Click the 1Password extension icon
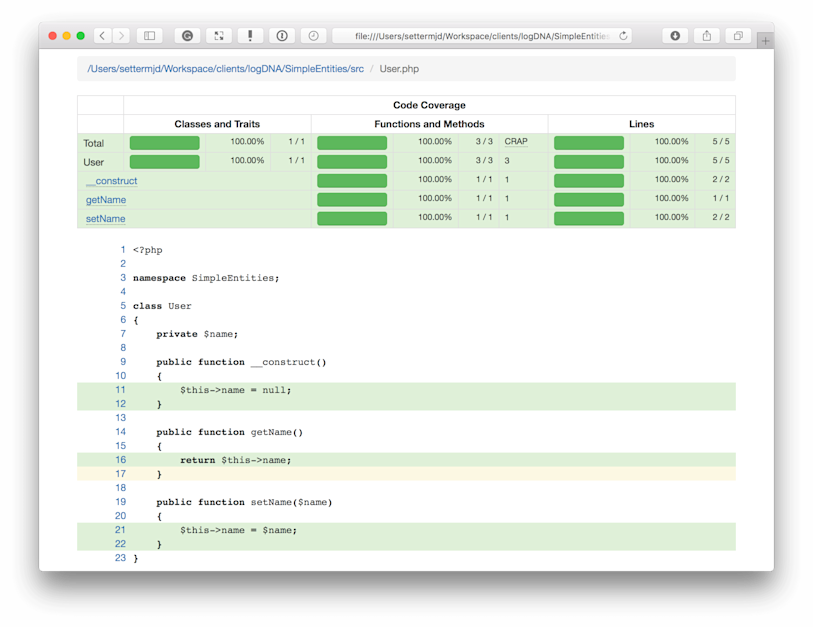This screenshot has width=813, height=627. click(x=282, y=36)
